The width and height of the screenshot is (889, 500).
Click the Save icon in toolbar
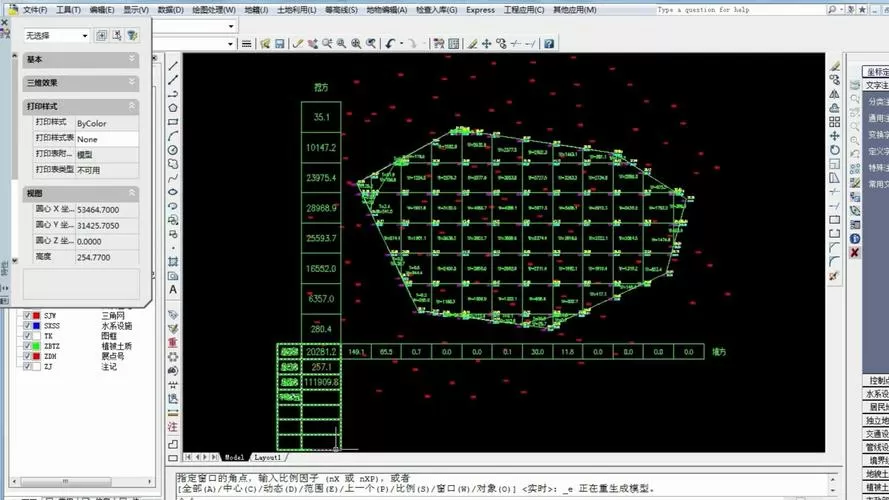pyautogui.click(x=280, y=44)
